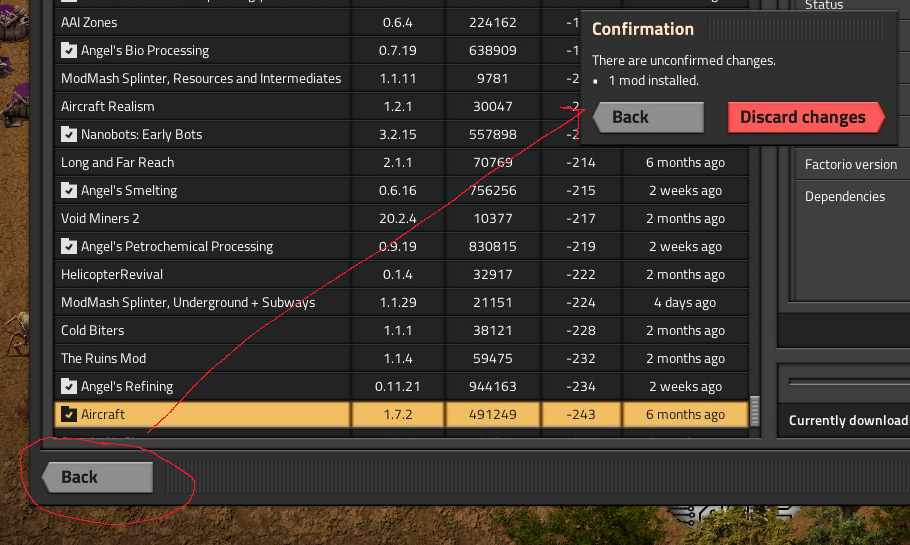Uncheck Angel's Refining checkbox
This screenshot has height=545, width=910.
click(69, 386)
